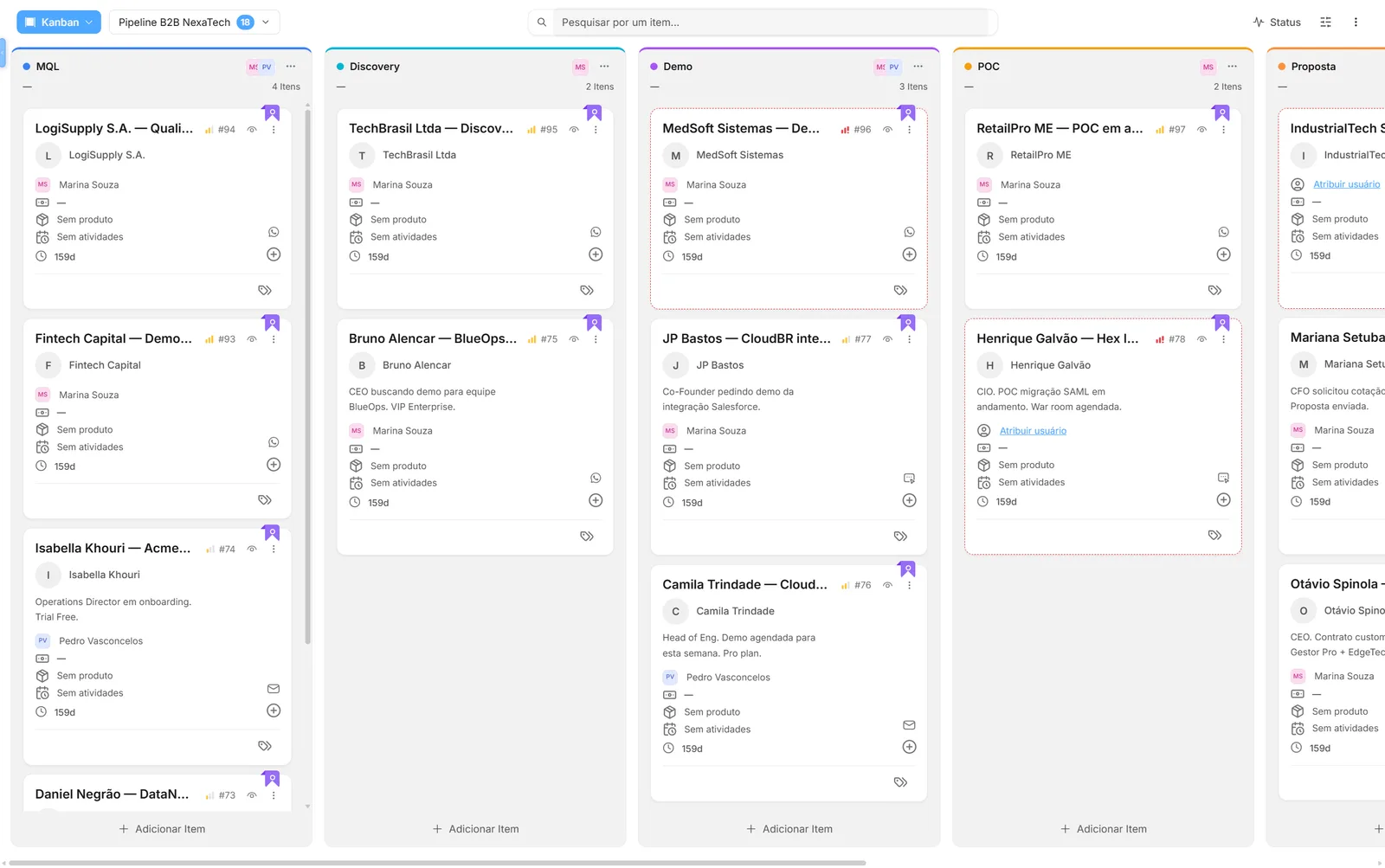Image resolution: width=1385 pixels, height=868 pixels.
Task: Expand the Pipeline B2B NexaTech selector
Action: [x=195, y=23]
